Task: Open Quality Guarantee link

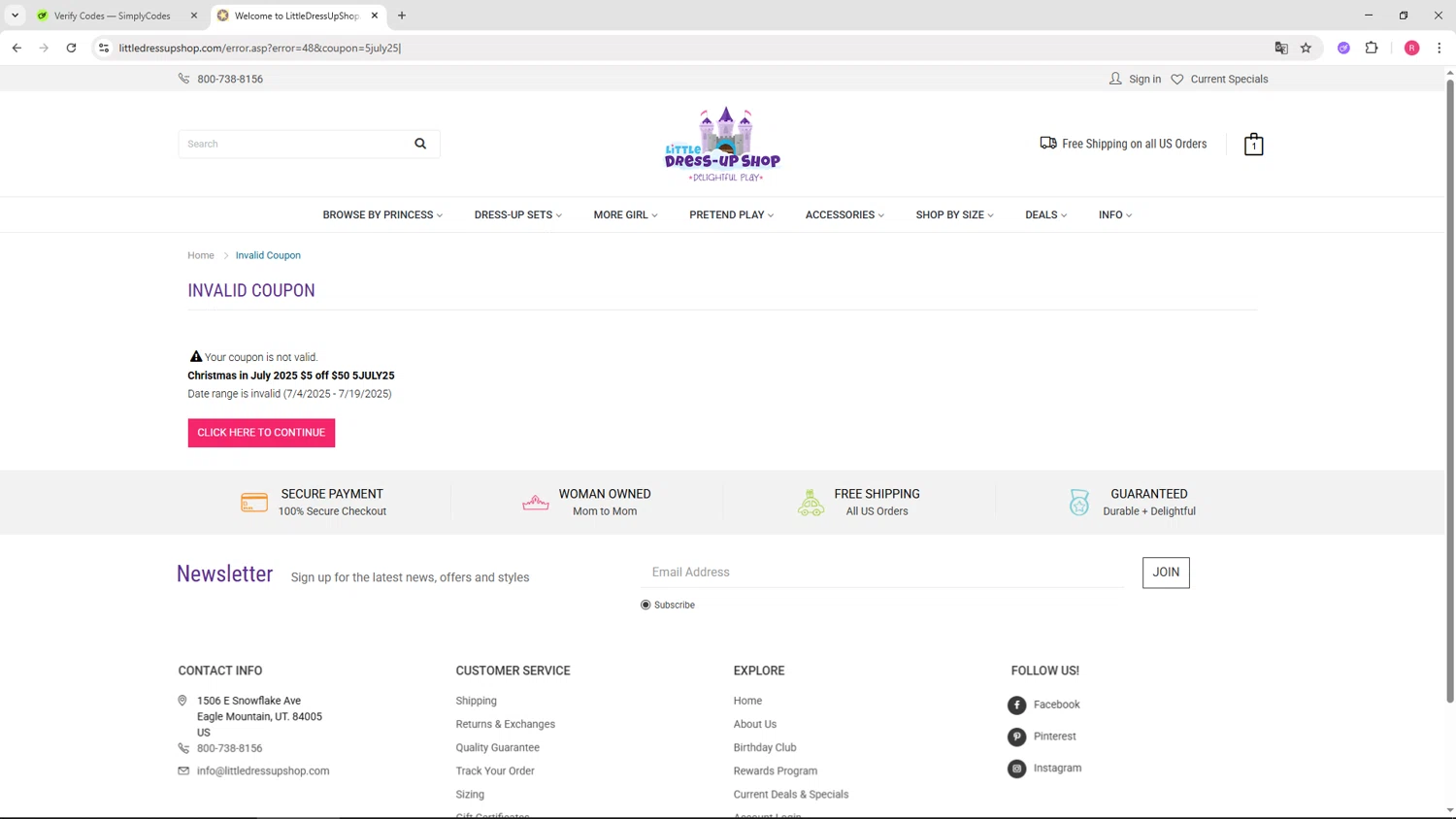Action: coord(497,747)
